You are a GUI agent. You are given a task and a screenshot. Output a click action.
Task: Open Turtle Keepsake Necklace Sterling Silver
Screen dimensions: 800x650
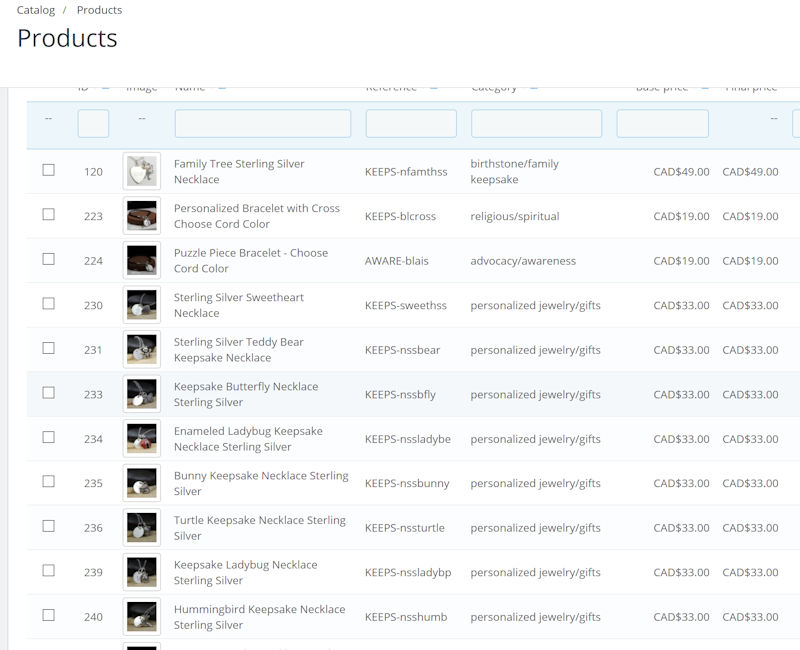260,528
